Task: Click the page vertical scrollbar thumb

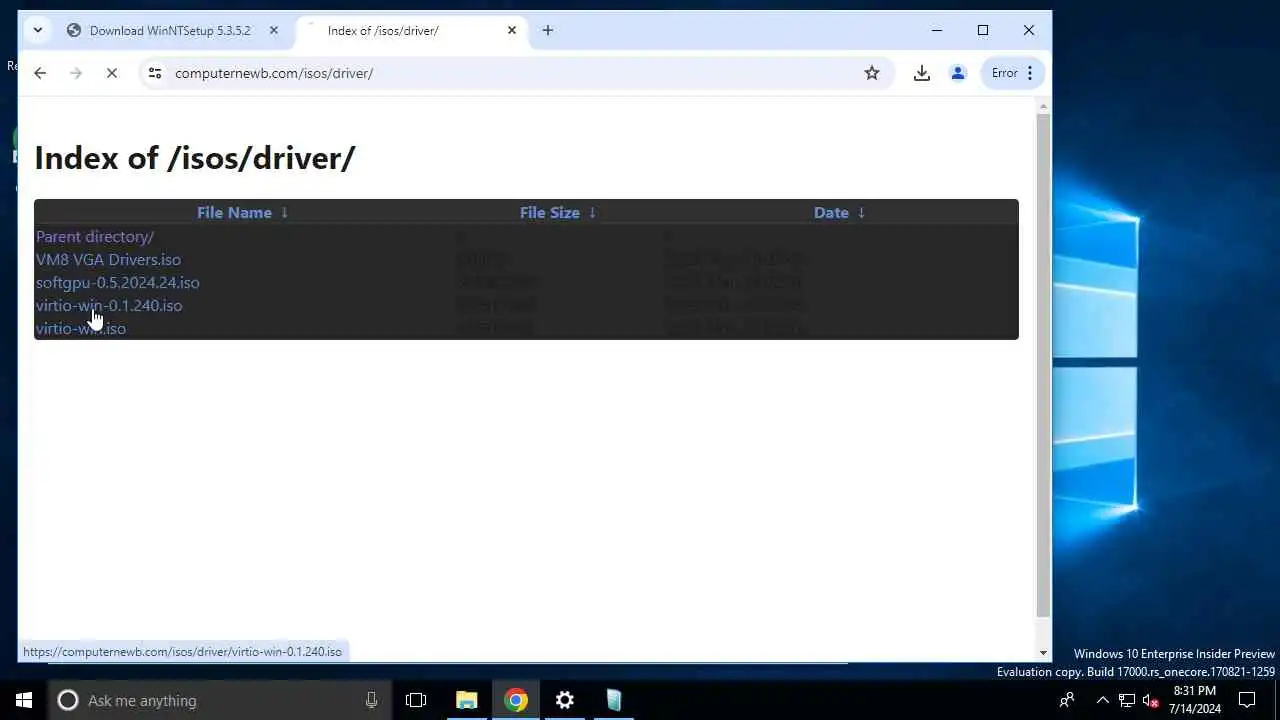Action: pos(1043,365)
